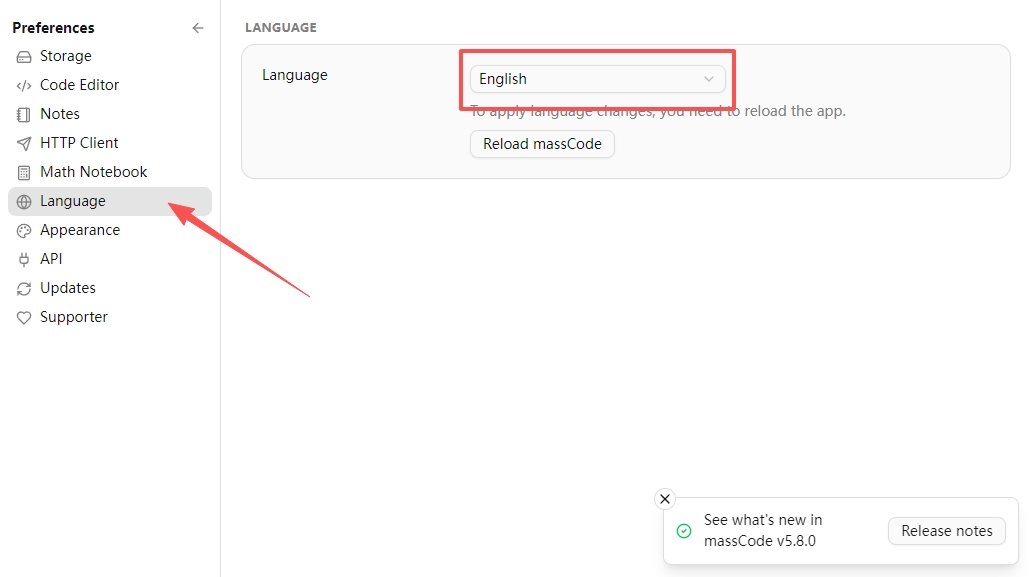Dismiss the massCode v5.8.0 notification
The height and width of the screenshot is (577, 1031).
click(665, 499)
